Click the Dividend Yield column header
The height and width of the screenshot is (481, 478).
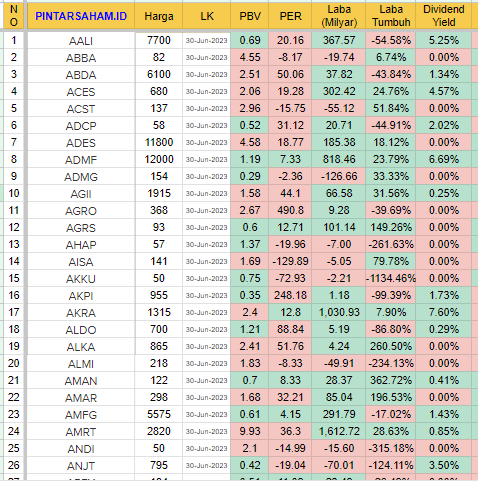pos(444,16)
